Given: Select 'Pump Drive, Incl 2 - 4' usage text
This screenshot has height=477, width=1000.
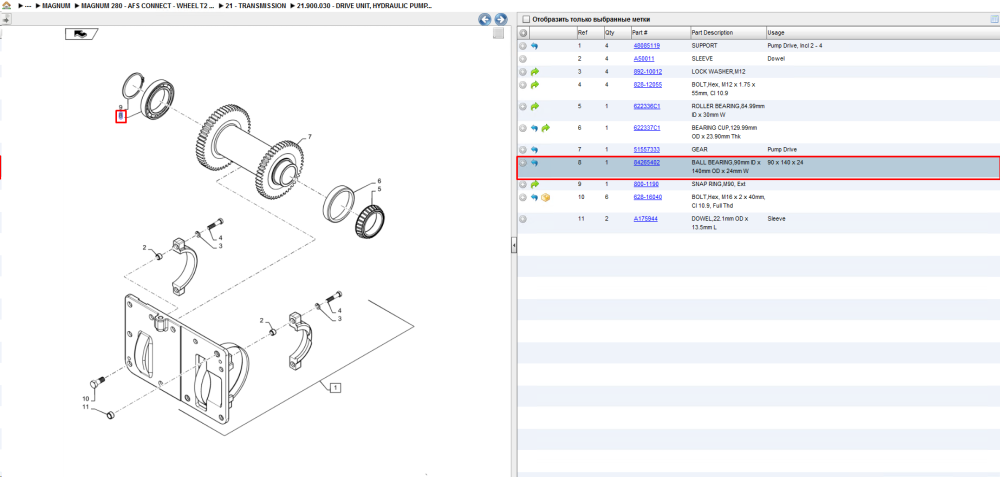Looking at the screenshot, I should [795, 46].
